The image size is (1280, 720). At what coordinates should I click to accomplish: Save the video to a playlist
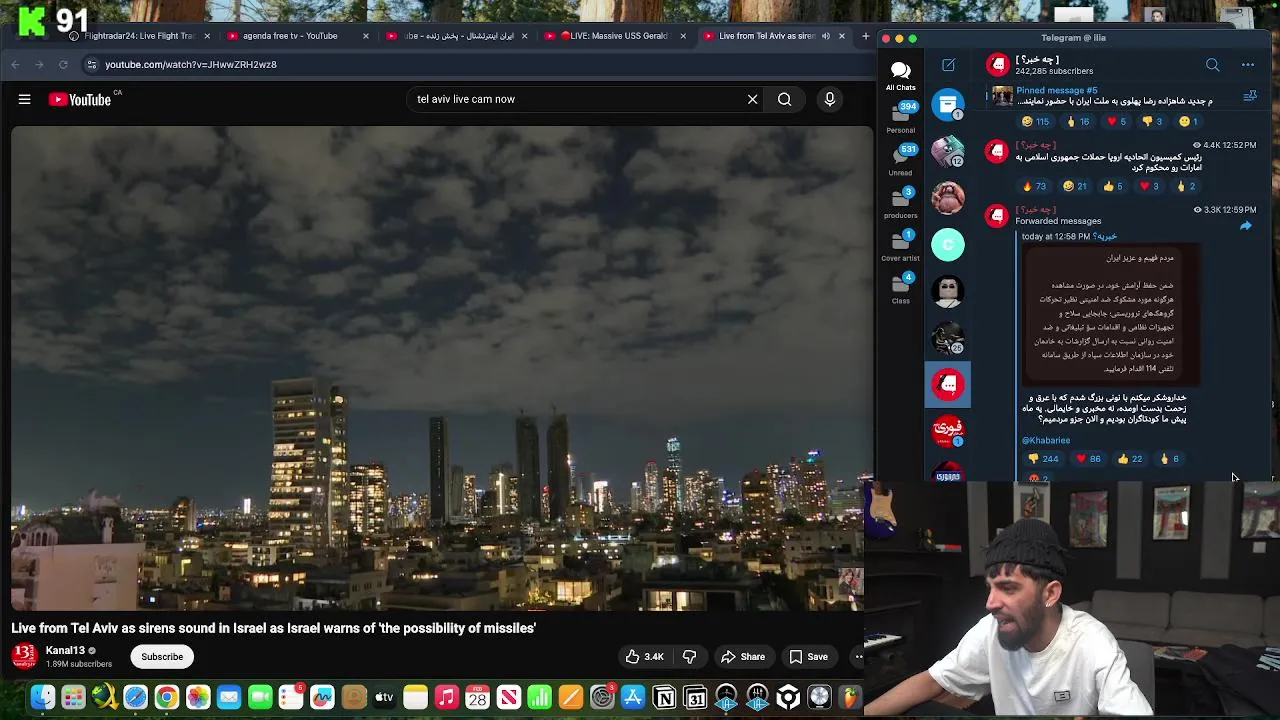pos(809,657)
